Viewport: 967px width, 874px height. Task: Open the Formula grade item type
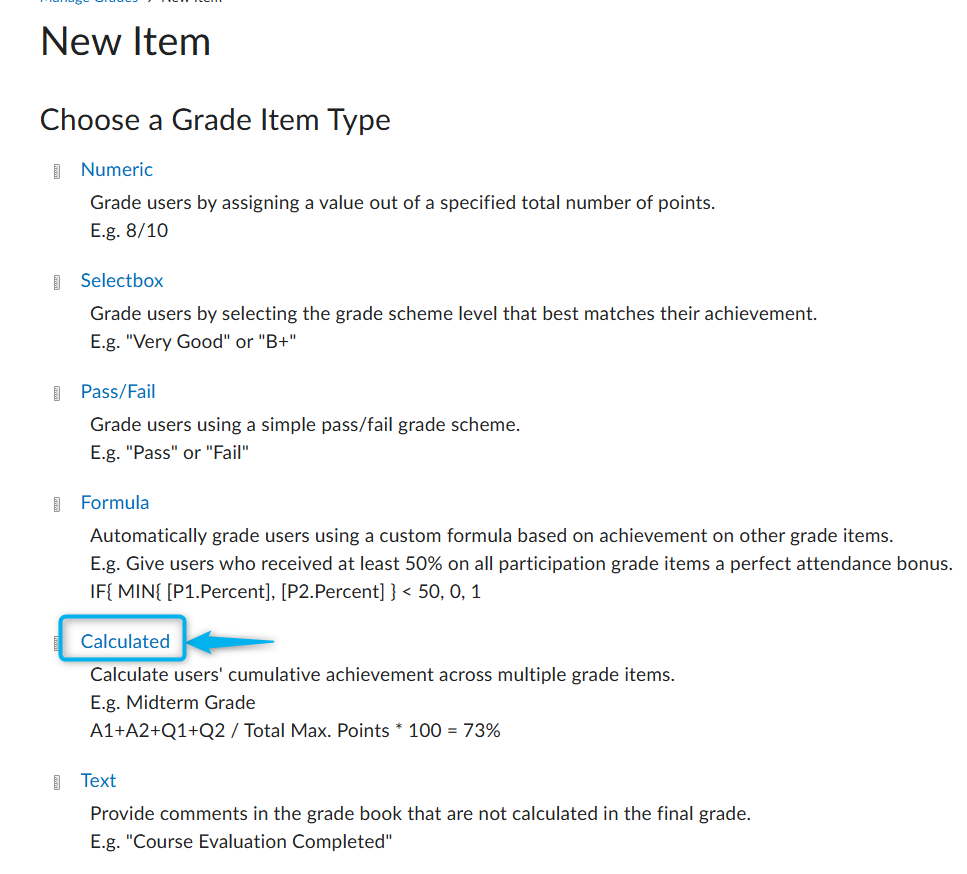click(115, 503)
